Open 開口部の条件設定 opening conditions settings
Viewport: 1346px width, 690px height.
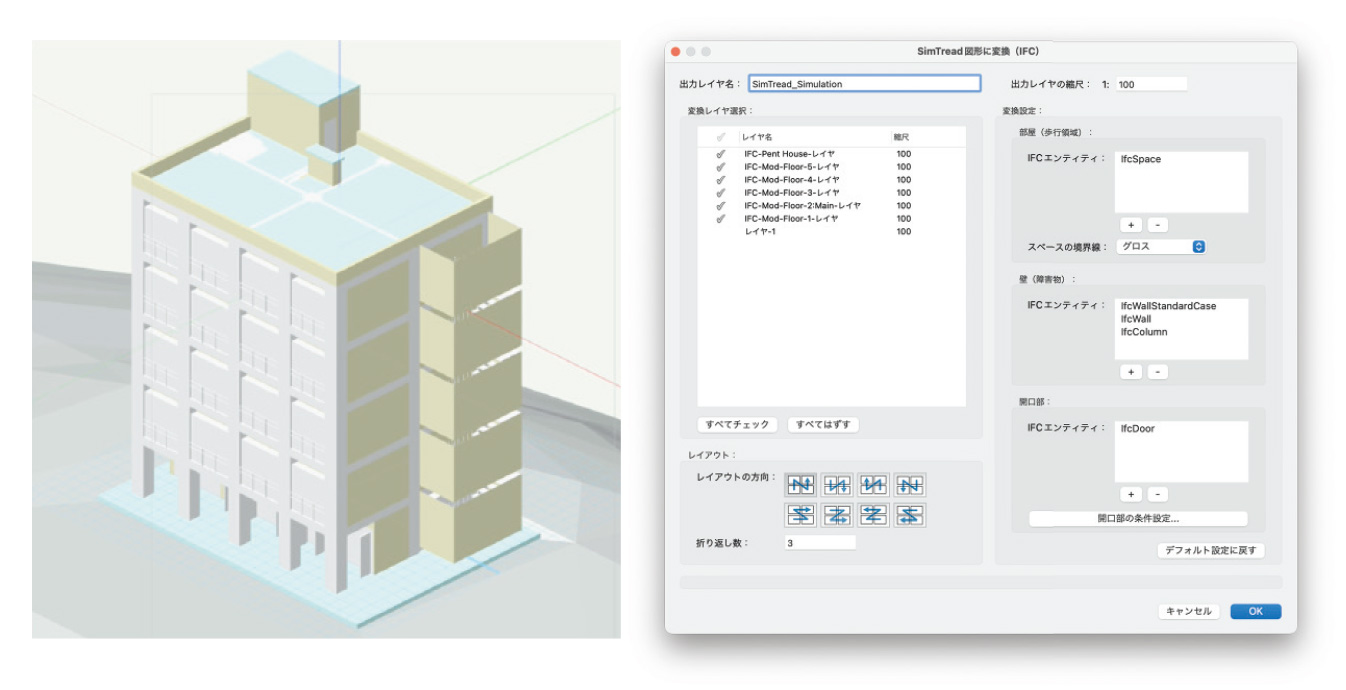(x=1138, y=519)
